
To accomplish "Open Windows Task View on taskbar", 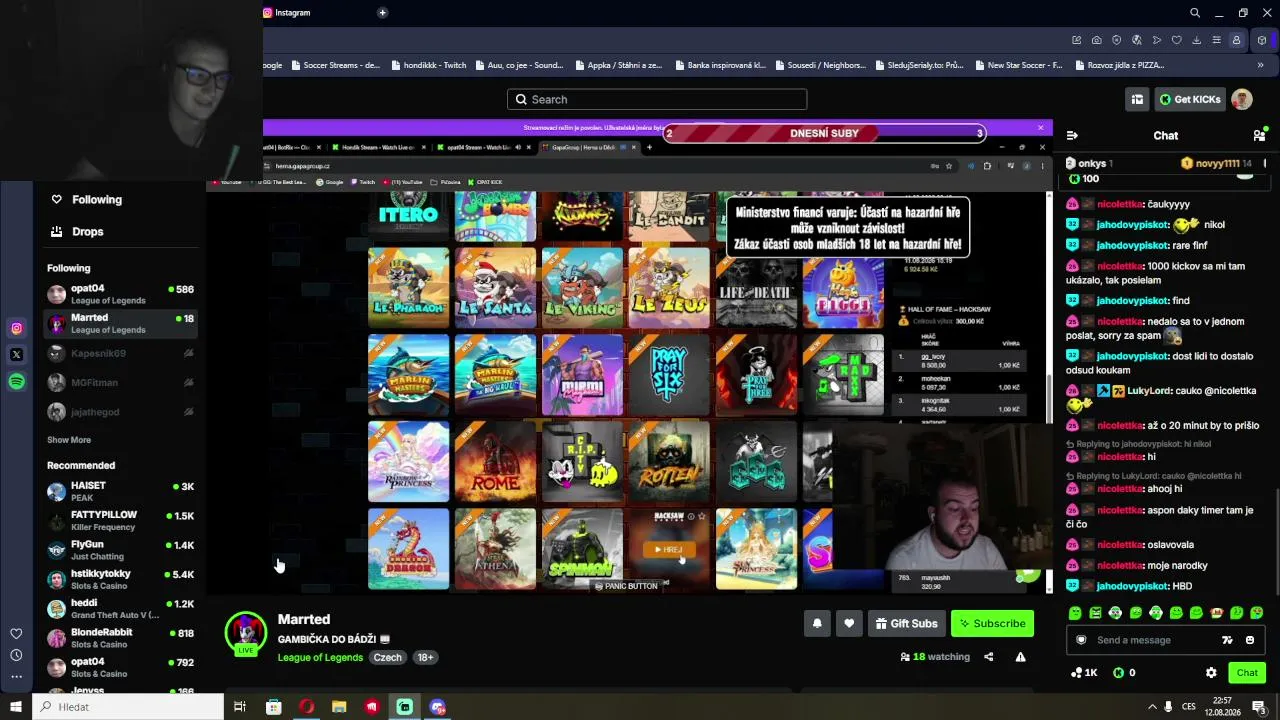I will click(240, 707).
